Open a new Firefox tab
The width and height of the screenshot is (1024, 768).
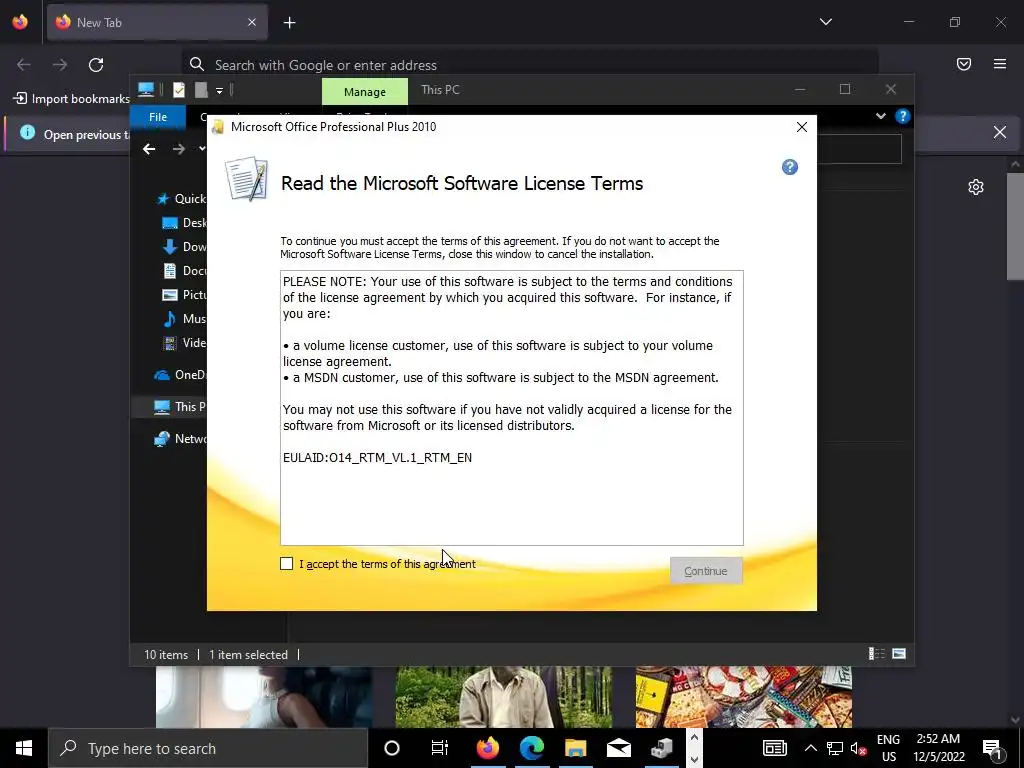coord(289,23)
